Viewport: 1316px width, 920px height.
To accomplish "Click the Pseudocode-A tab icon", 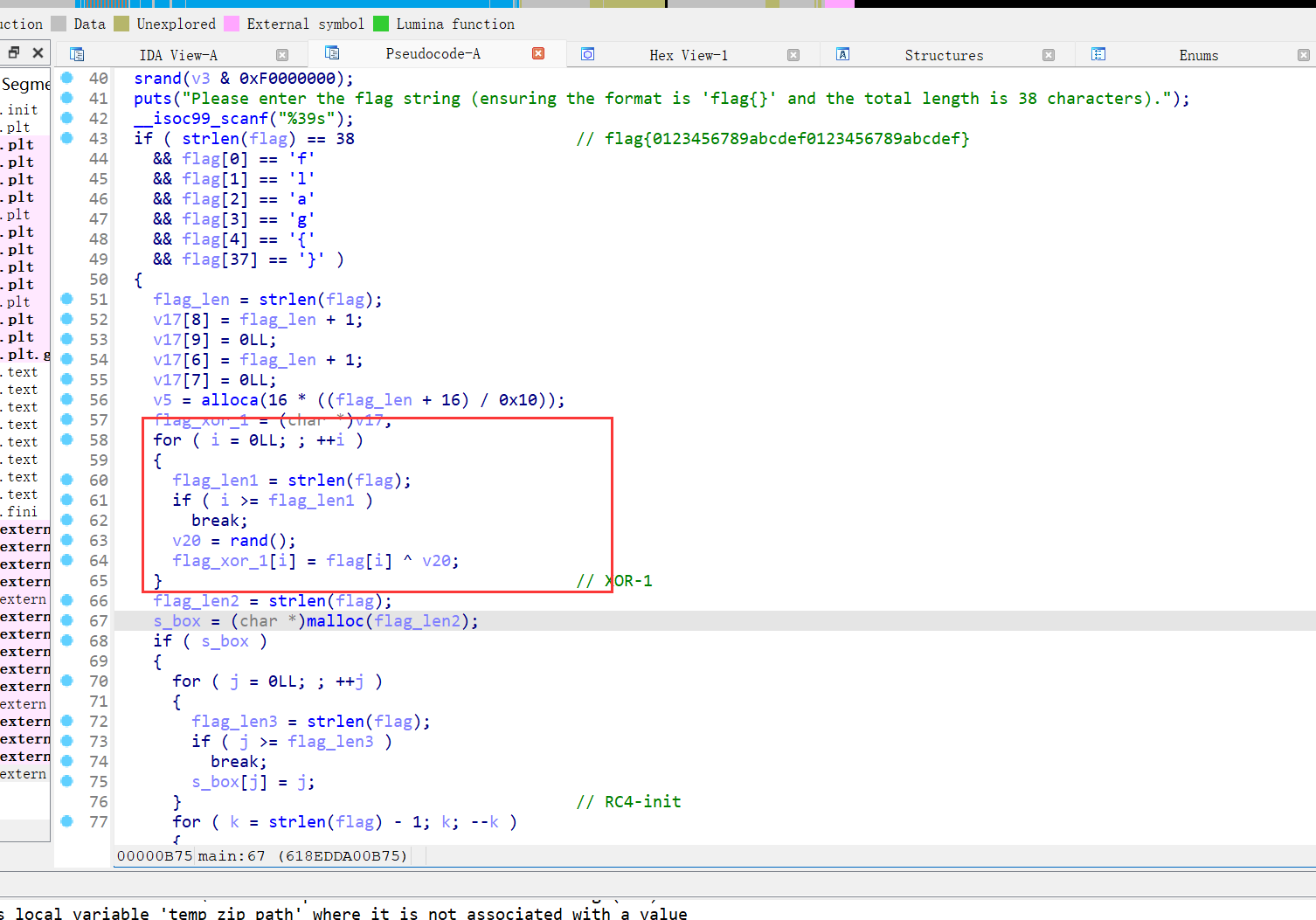I will (x=332, y=53).
